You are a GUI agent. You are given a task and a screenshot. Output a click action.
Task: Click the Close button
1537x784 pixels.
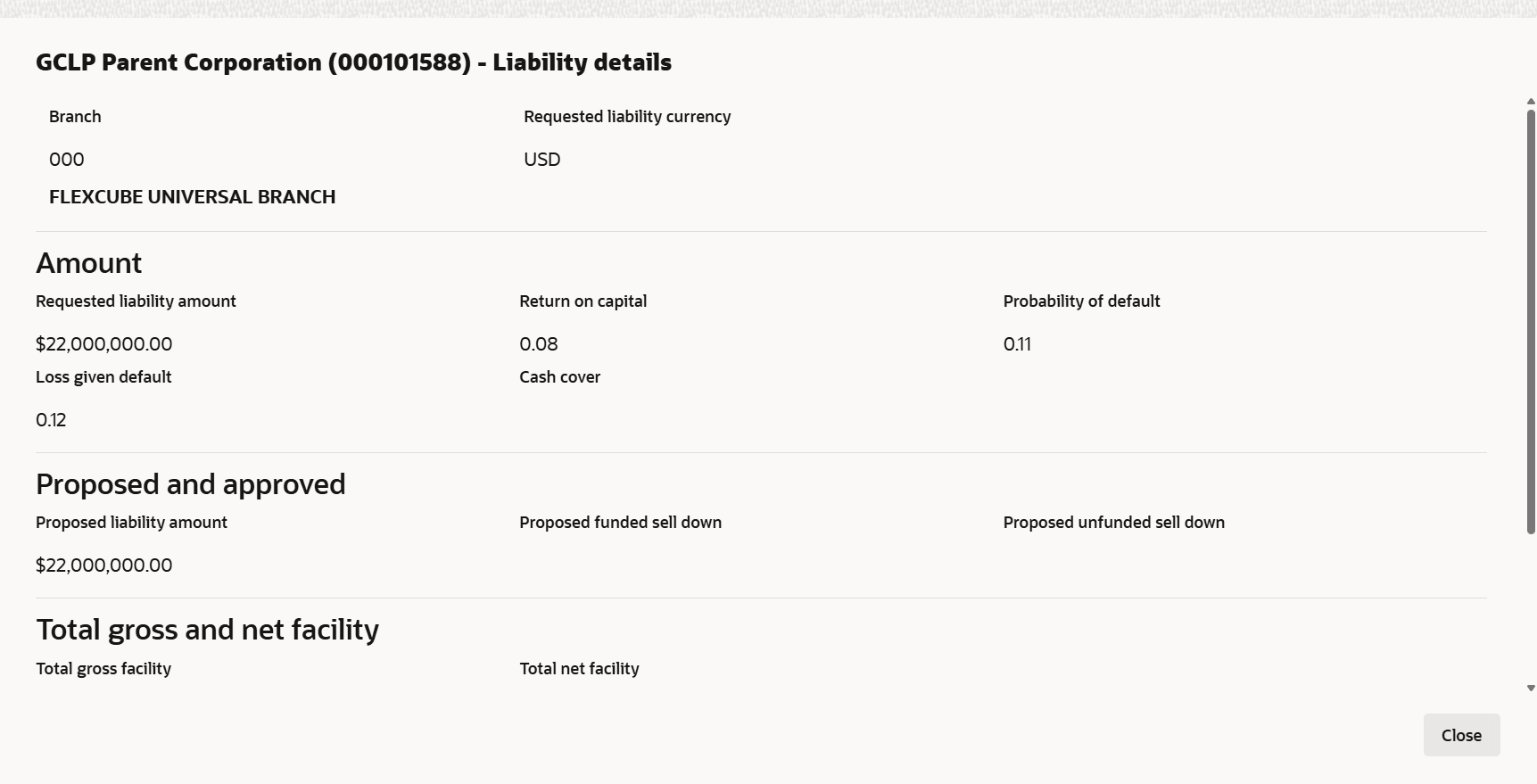tap(1461, 735)
